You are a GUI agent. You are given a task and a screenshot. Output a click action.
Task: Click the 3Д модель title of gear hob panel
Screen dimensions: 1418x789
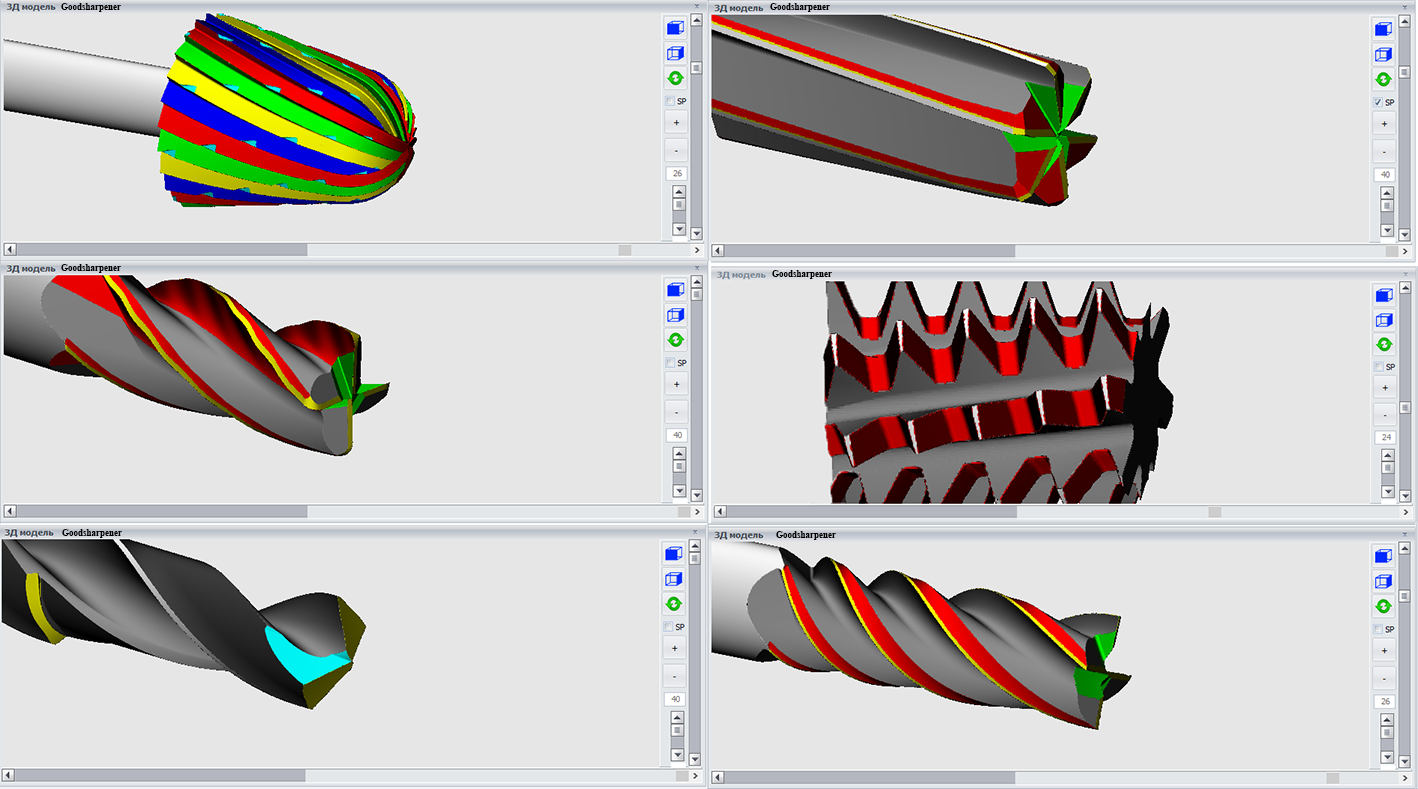pos(741,274)
